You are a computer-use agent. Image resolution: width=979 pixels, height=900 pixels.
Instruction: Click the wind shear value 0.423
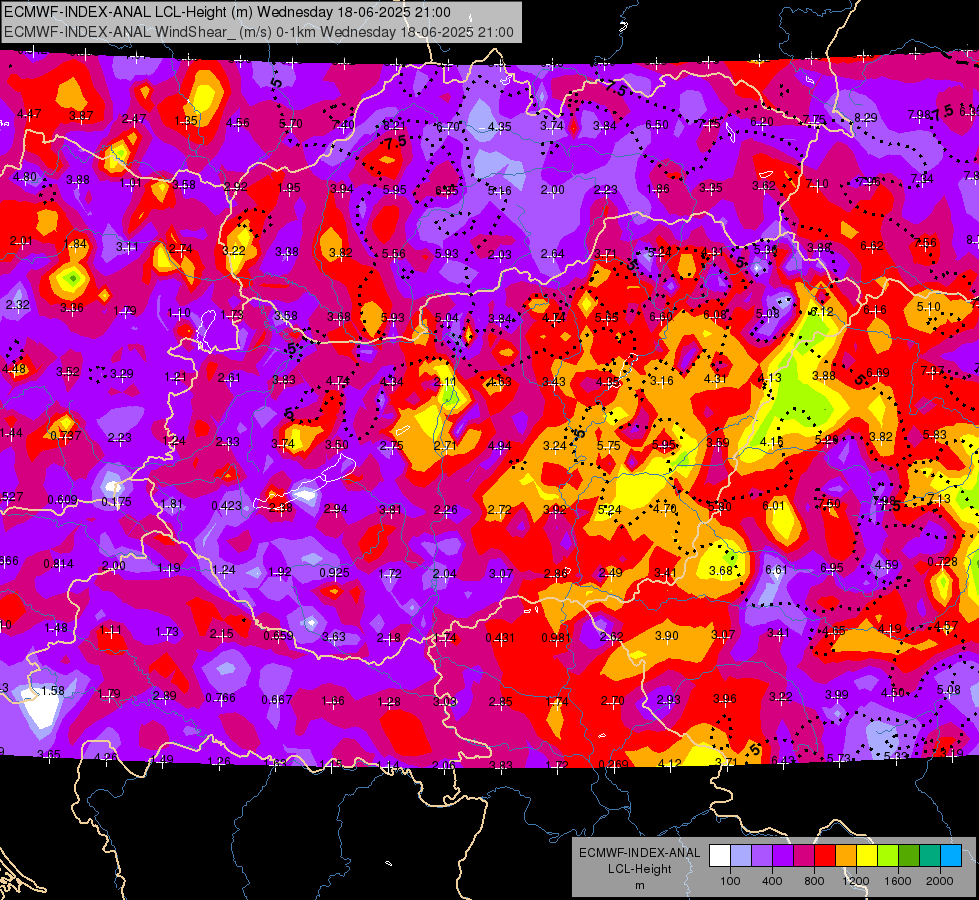tap(226, 505)
